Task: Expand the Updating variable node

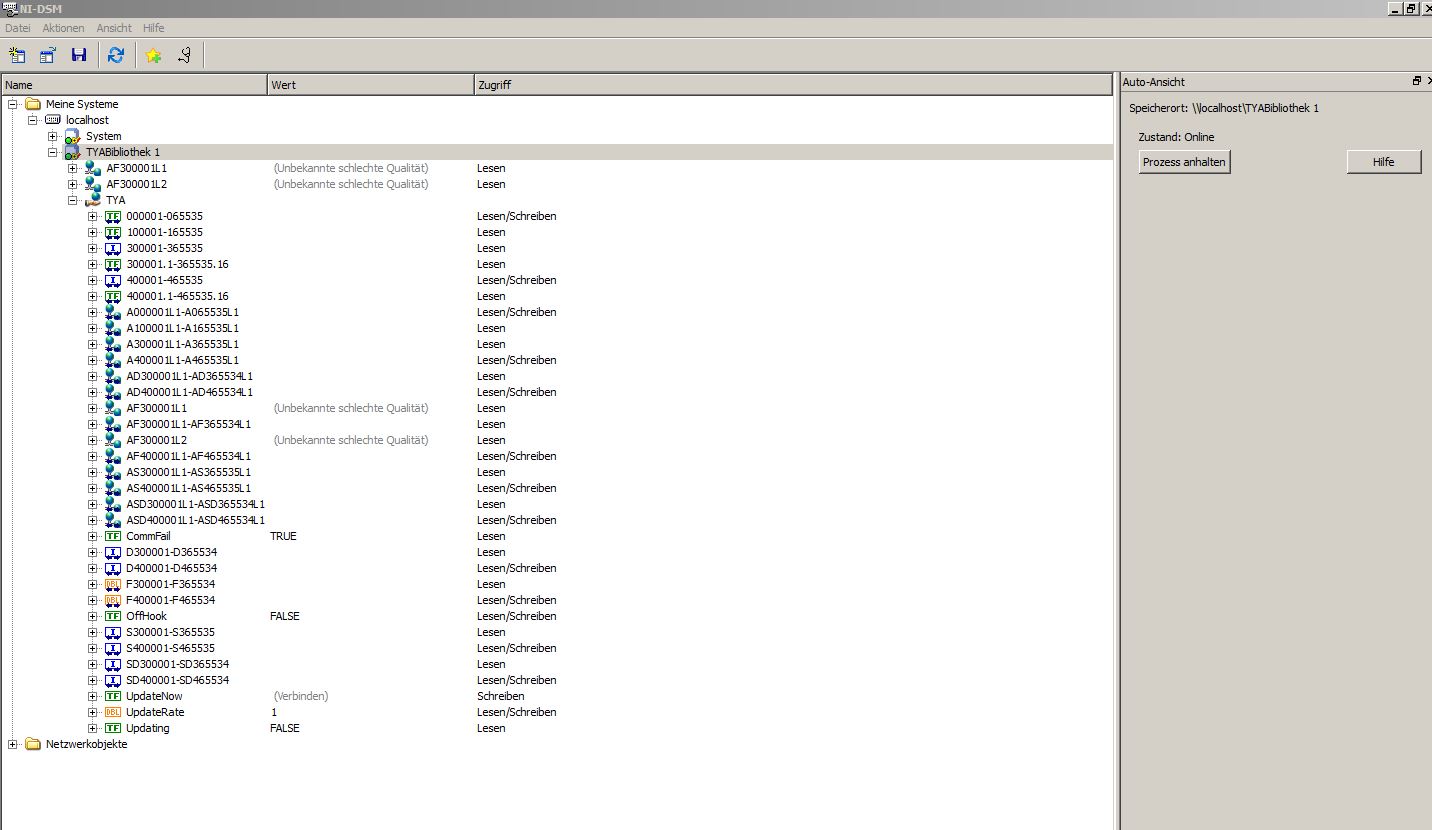Action: pyautogui.click(x=93, y=728)
